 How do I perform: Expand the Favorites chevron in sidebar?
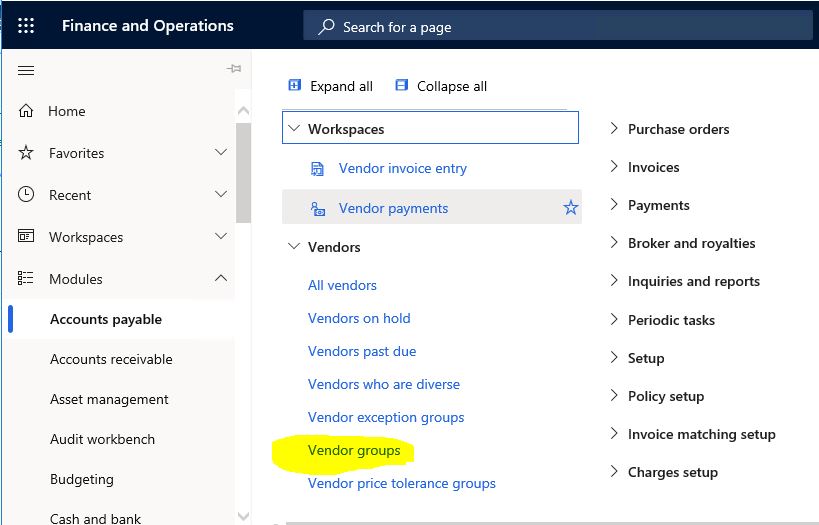point(221,152)
